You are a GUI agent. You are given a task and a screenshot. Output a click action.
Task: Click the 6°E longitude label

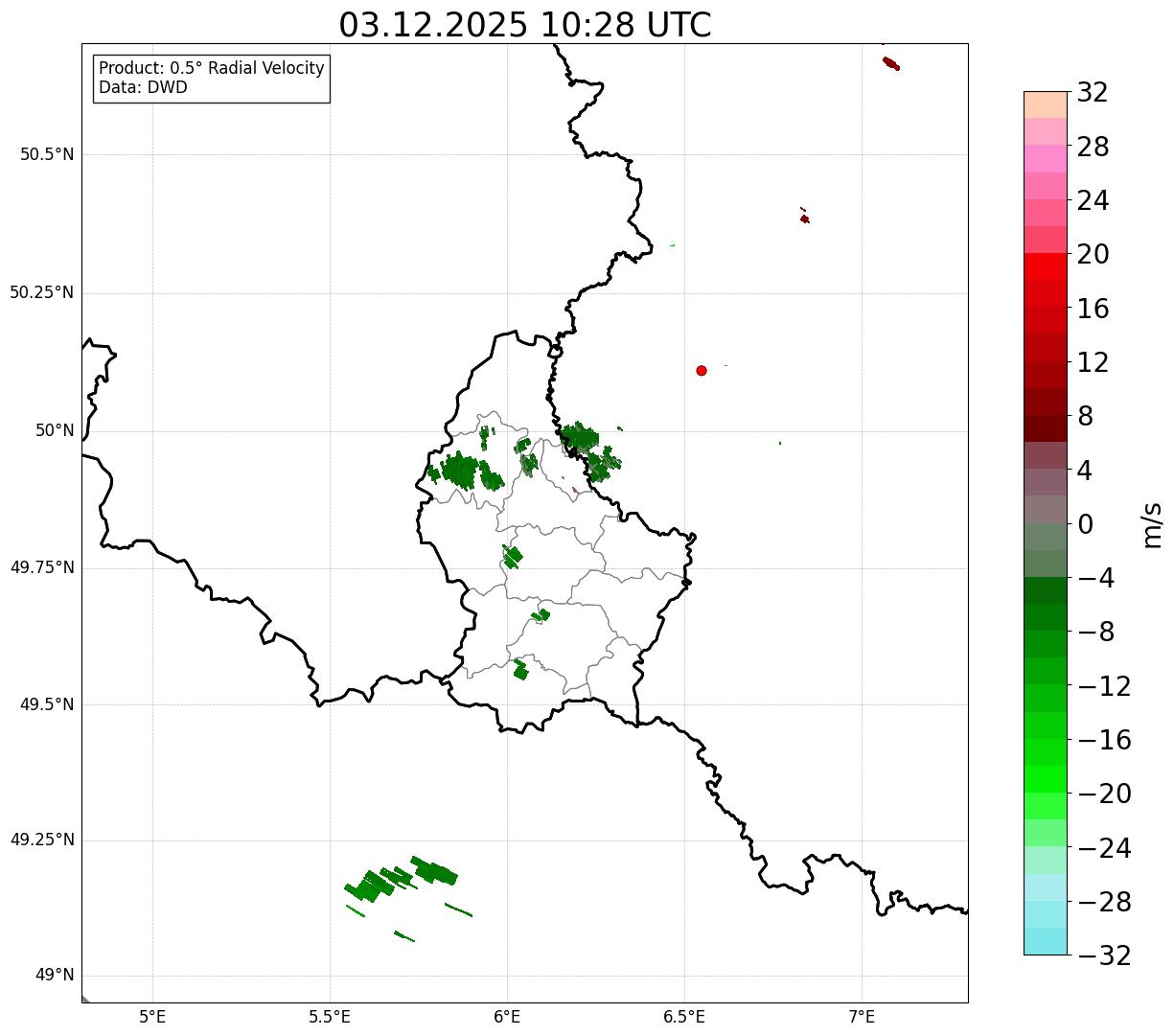pyautogui.click(x=507, y=1016)
